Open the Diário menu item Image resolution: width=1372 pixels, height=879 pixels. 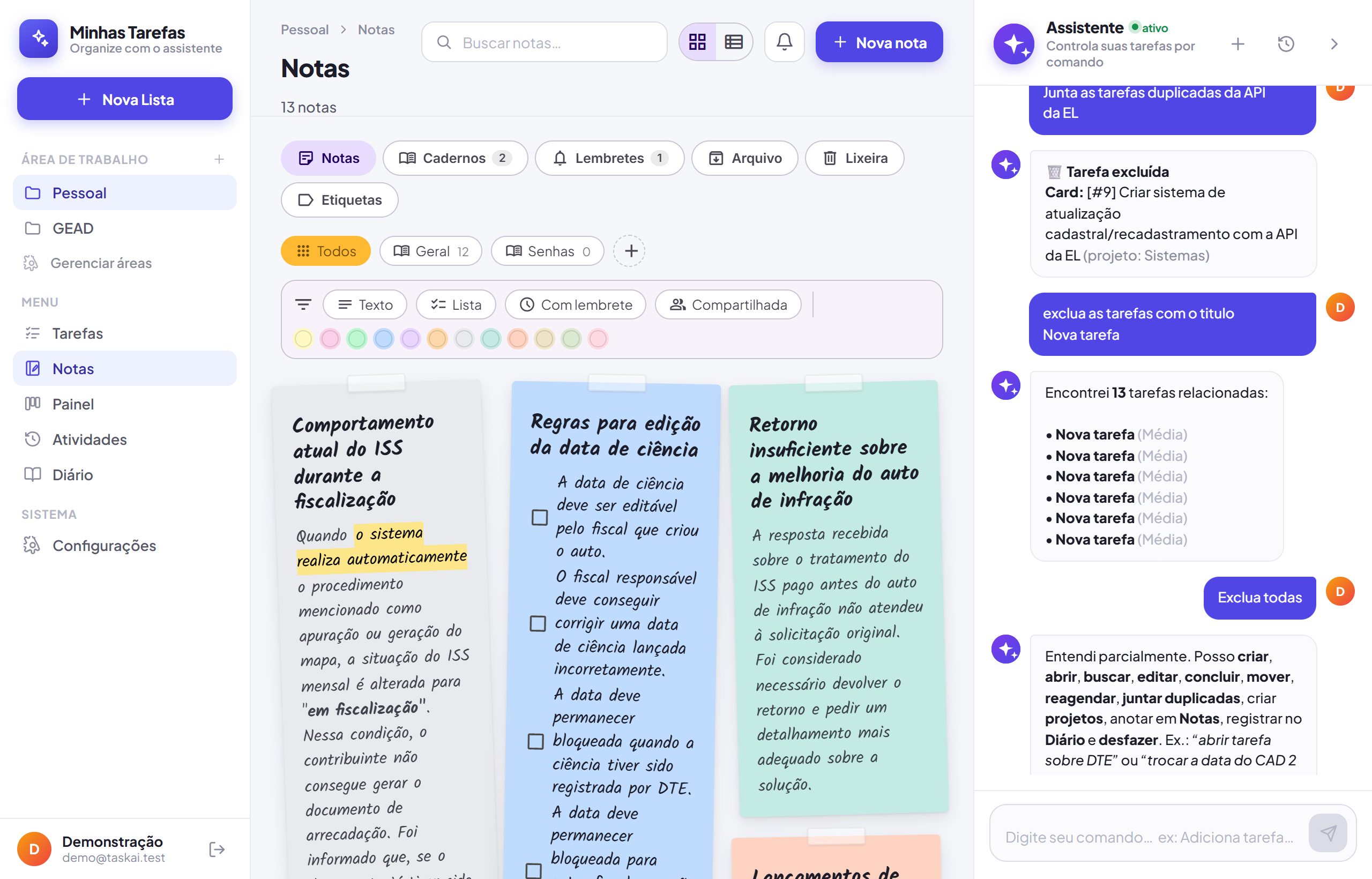pos(124,475)
